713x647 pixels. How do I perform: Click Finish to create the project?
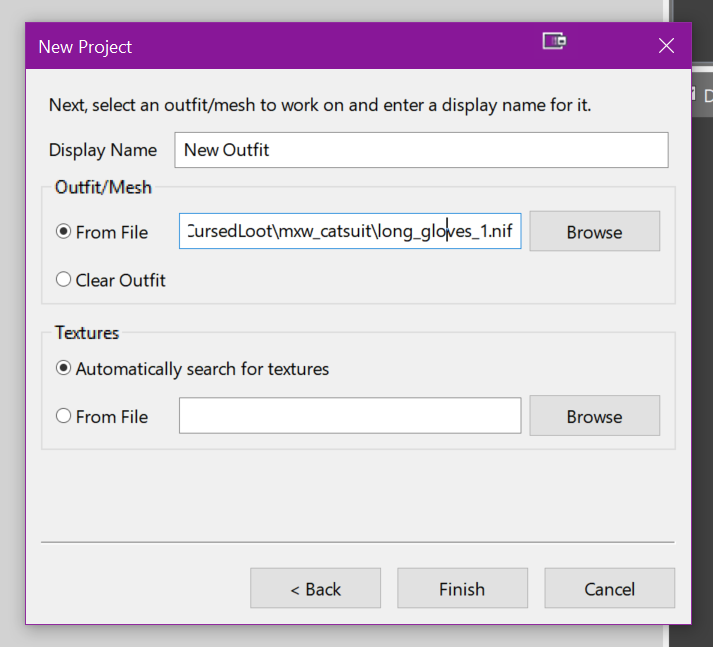(x=462, y=588)
